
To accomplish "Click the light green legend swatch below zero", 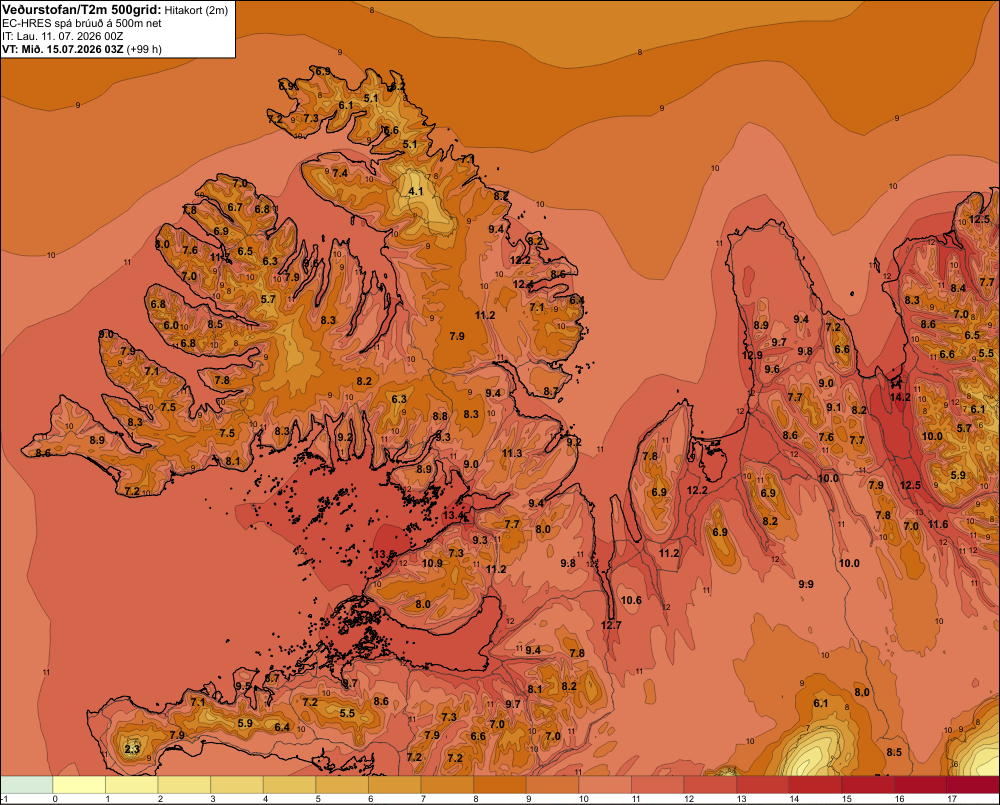I will [x=27, y=784].
